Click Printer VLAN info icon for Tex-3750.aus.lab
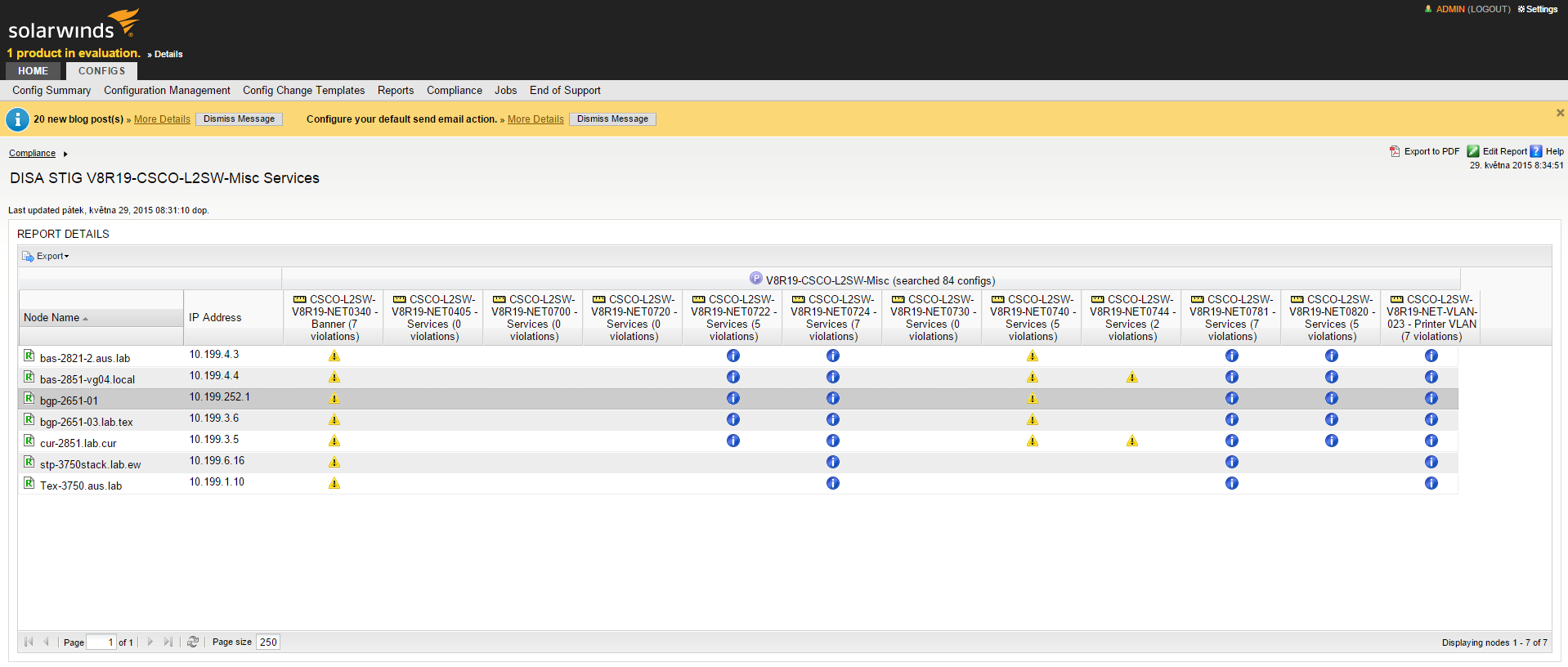This screenshot has width=1568, height=667. 1431,483
